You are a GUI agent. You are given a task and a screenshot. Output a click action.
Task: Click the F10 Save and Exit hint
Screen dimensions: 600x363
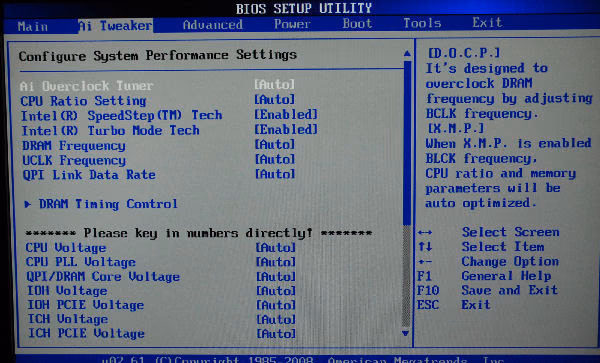(x=487, y=290)
